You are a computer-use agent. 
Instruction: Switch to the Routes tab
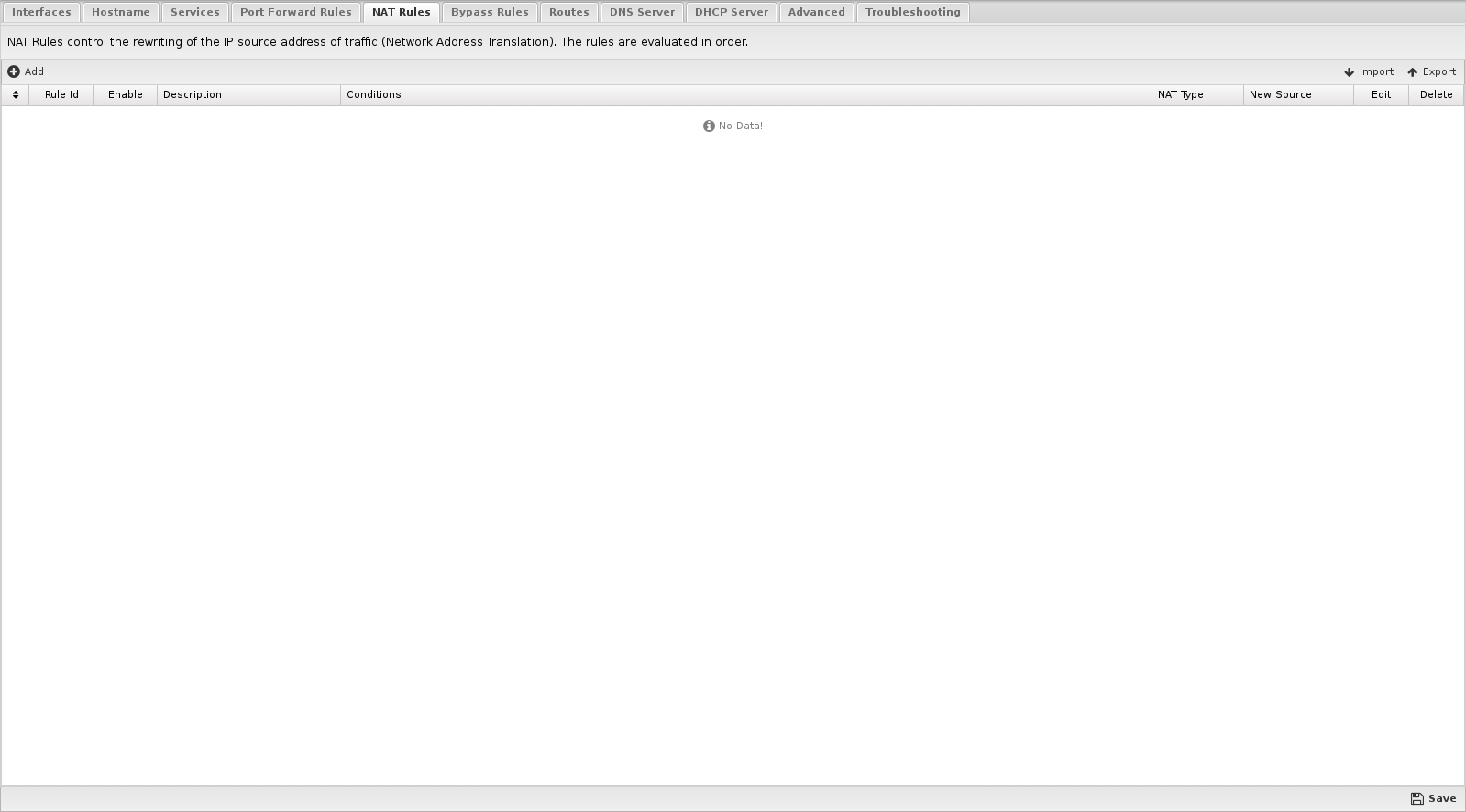pyautogui.click(x=569, y=12)
